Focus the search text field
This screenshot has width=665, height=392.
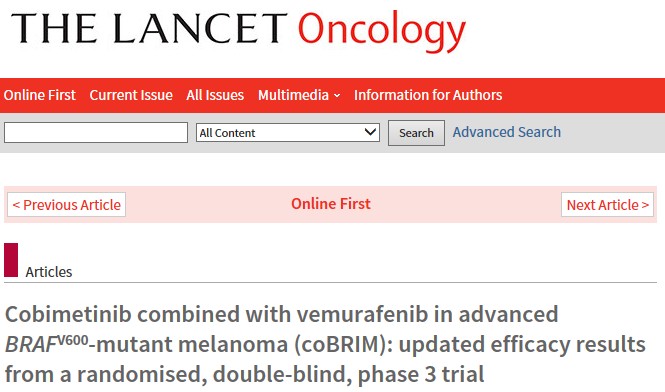pos(96,132)
